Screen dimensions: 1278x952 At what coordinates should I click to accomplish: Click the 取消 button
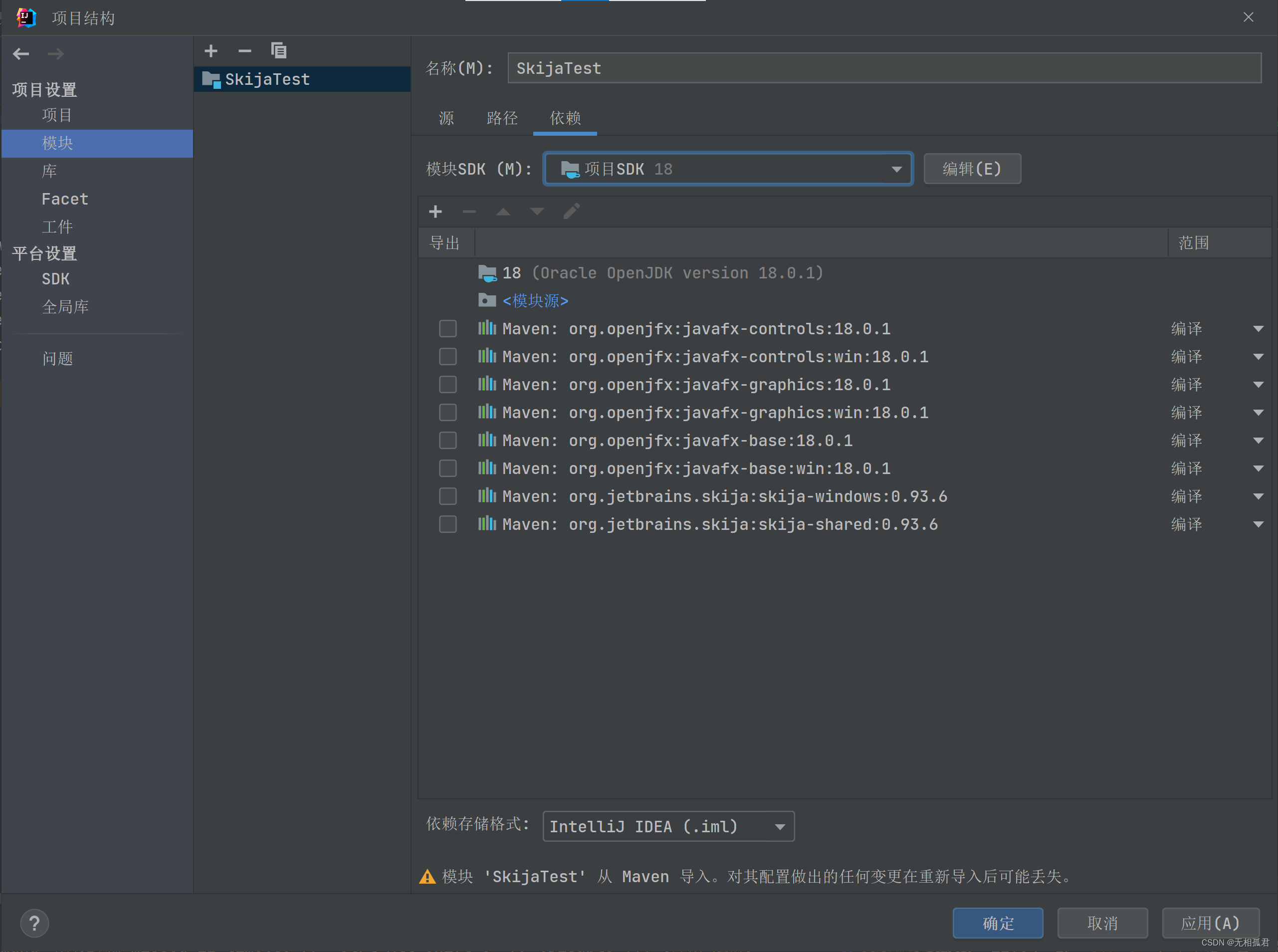1102,923
